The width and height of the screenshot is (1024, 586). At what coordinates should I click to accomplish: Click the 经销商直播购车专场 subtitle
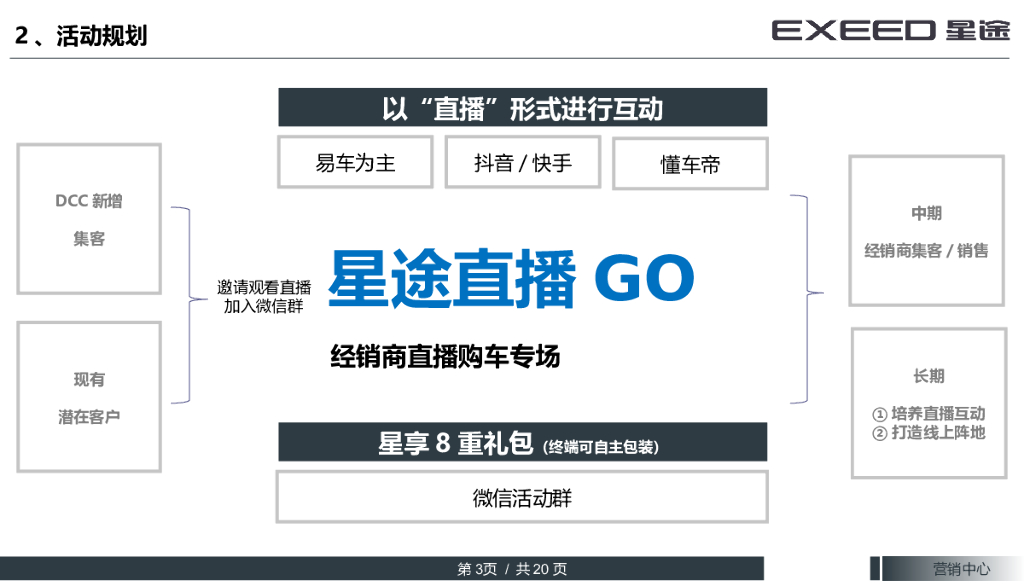click(445, 357)
